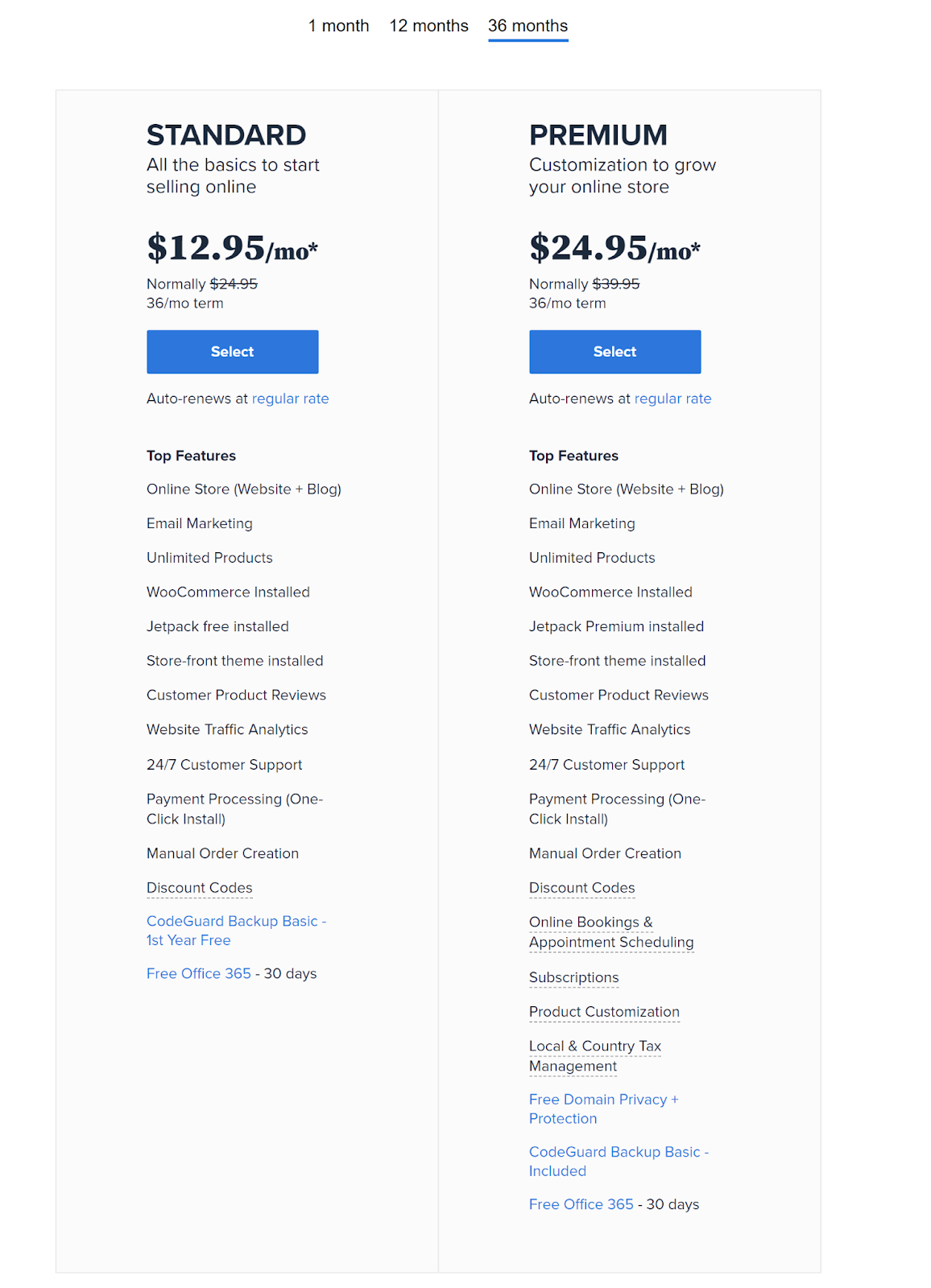The image size is (931, 1288).
Task: Select the Standard plan
Action: coord(232,352)
